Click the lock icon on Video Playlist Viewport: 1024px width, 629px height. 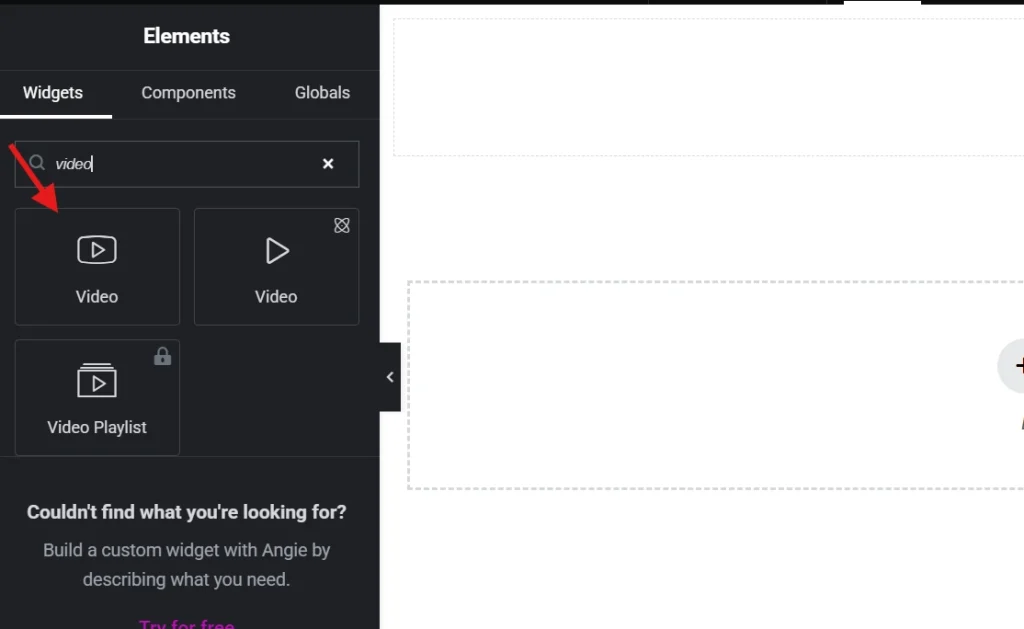click(162, 357)
